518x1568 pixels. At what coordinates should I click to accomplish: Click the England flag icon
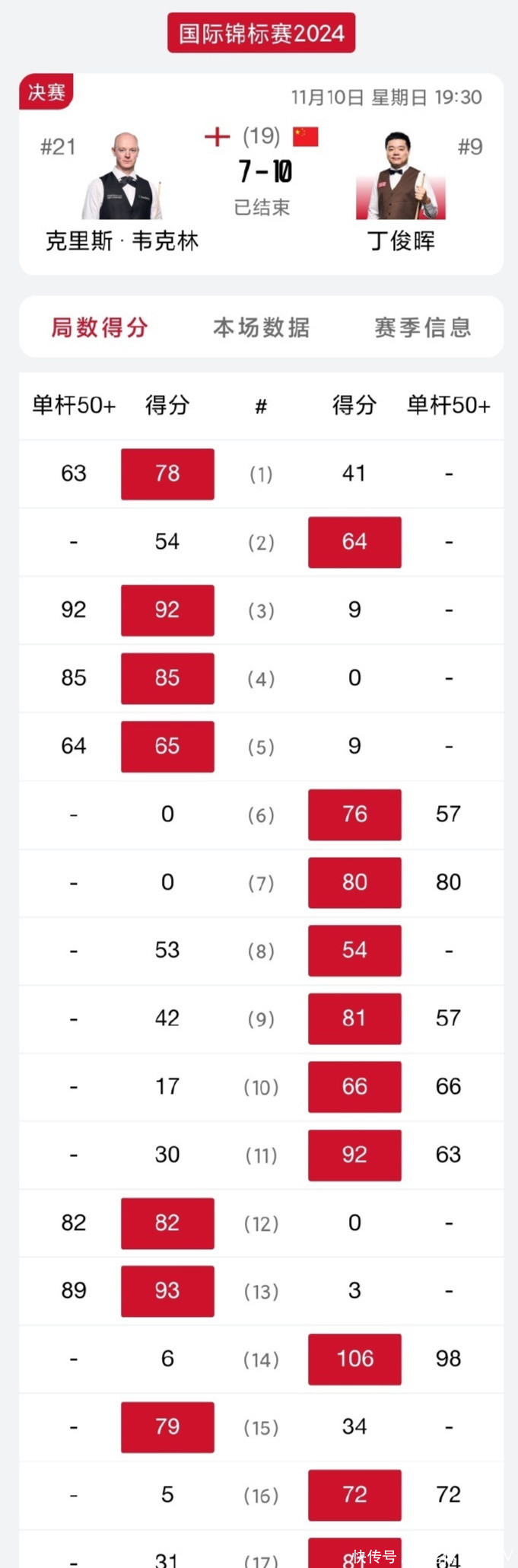(217, 136)
